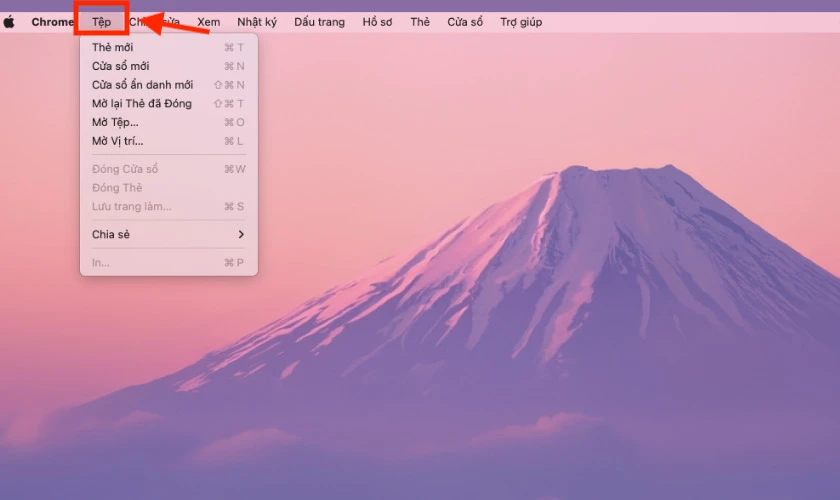Close the open Tệp menu bar item
This screenshot has width=840, height=500.
(101, 22)
